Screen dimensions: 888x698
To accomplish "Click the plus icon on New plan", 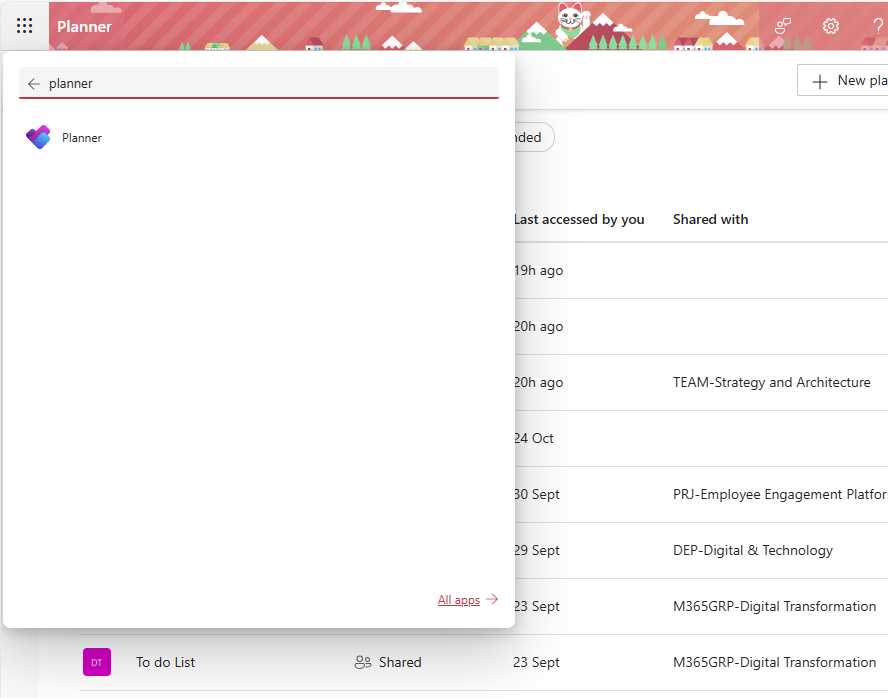I will point(819,82).
